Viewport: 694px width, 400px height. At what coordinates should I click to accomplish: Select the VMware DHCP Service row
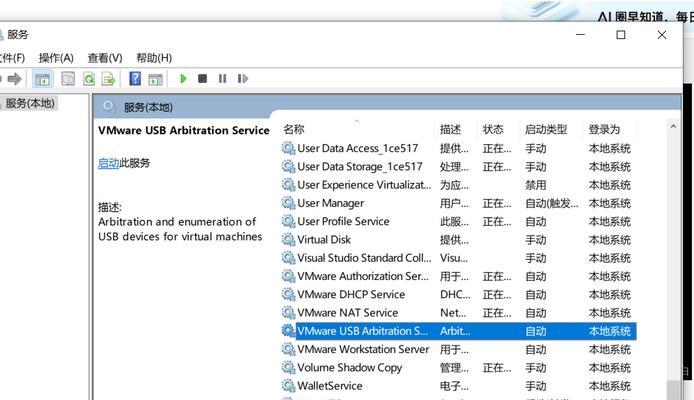pos(459,294)
